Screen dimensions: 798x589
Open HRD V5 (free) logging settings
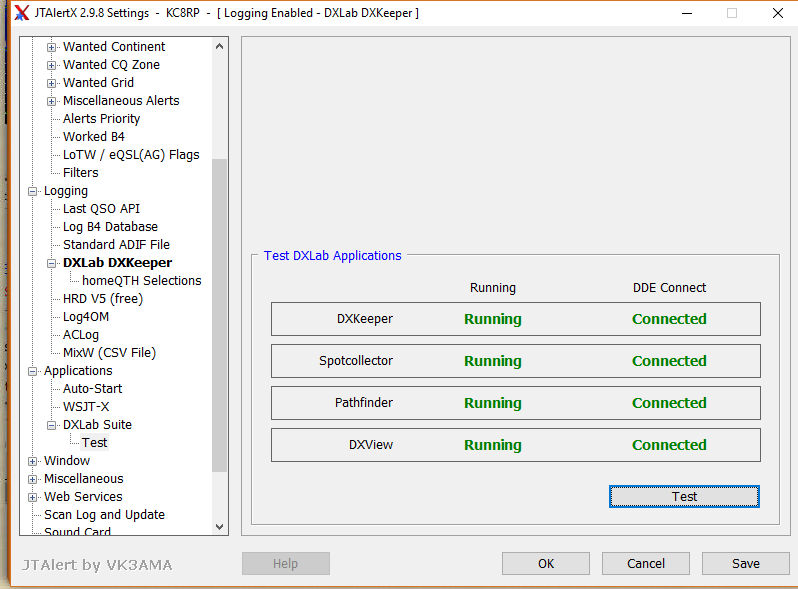pyautogui.click(x=102, y=299)
